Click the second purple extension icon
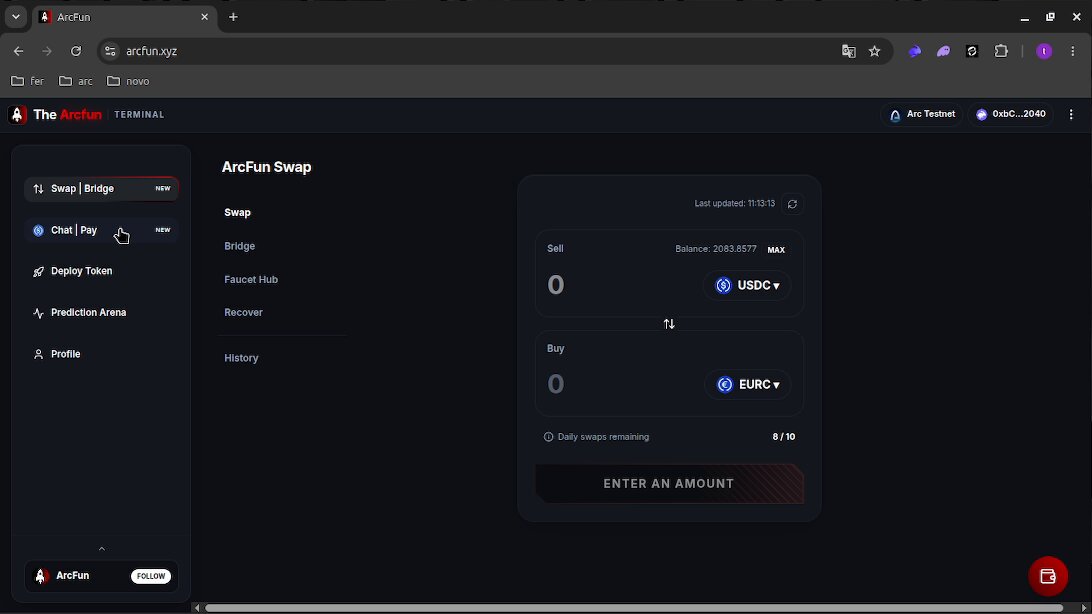 [944, 52]
